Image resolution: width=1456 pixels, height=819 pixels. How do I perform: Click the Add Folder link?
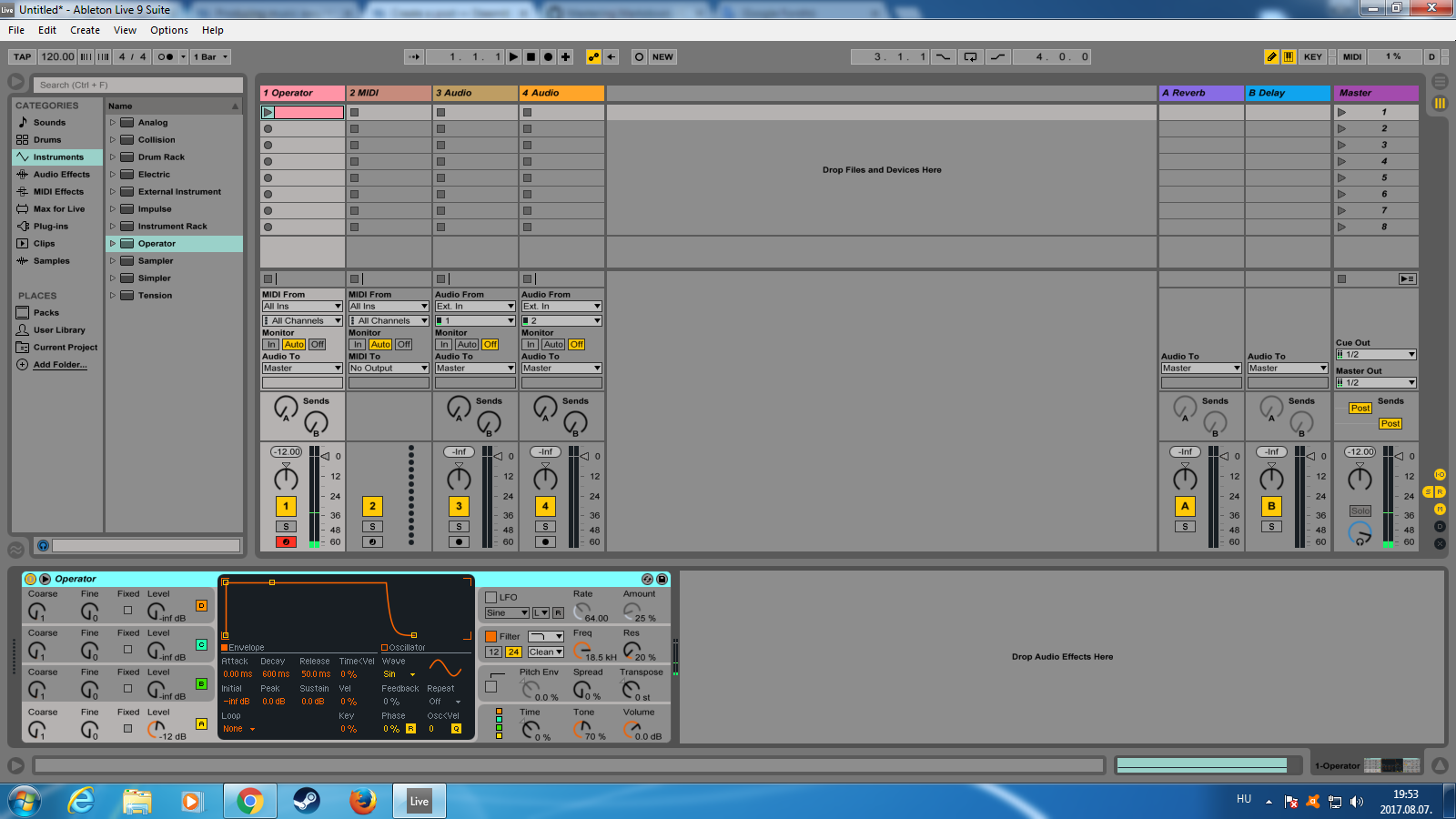[60, 364]
